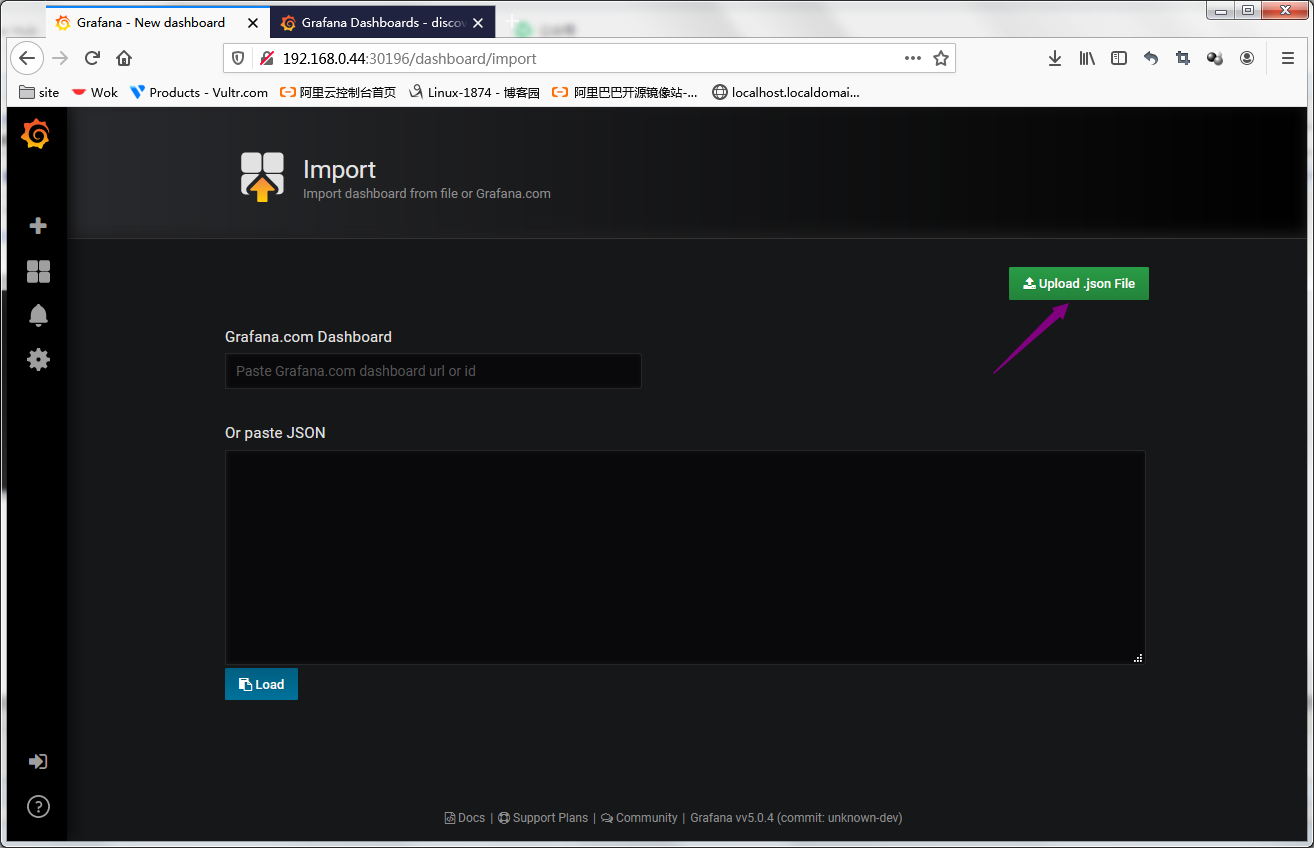Click the browser forward arrow
1314x848 pixels.
(60, 58)
